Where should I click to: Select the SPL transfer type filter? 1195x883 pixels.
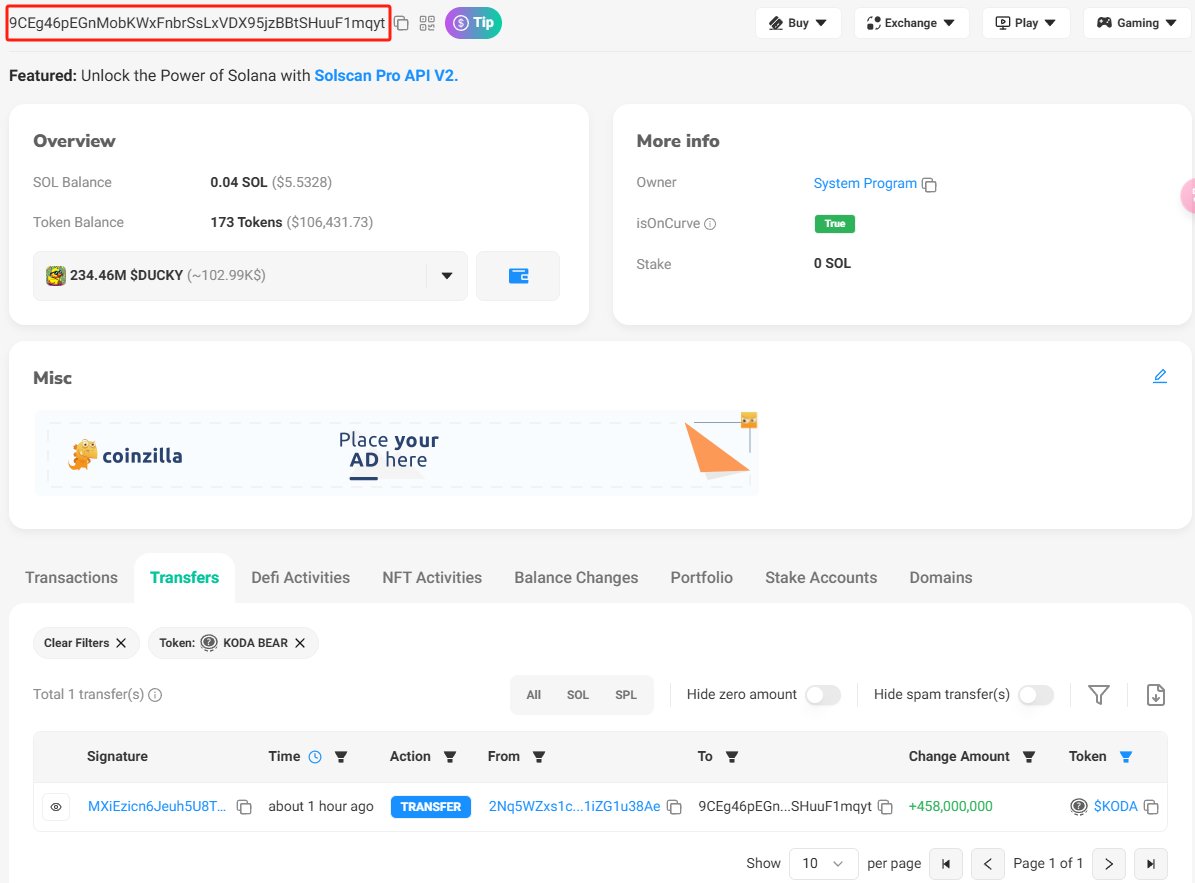(626, 695)
